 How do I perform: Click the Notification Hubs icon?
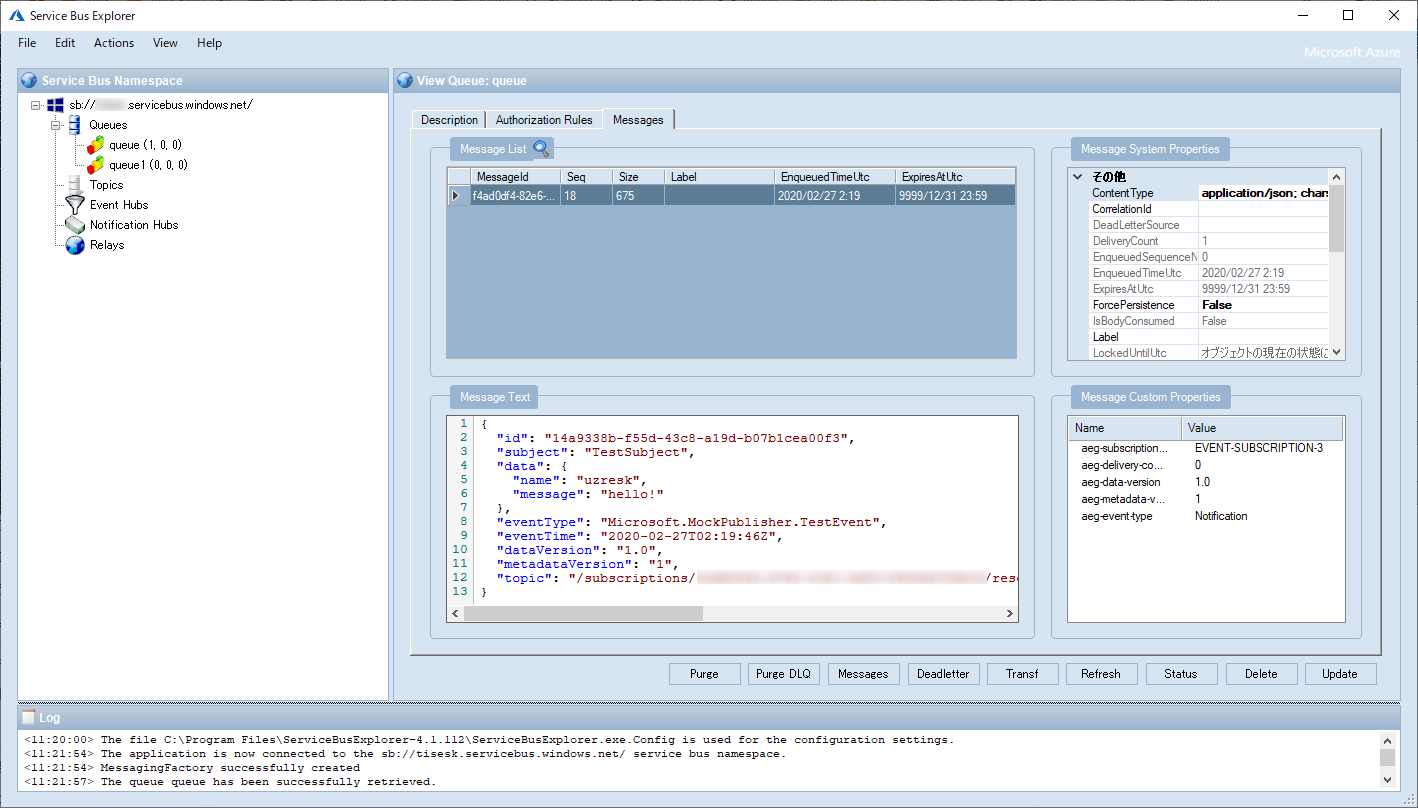(x=75, y=225)
